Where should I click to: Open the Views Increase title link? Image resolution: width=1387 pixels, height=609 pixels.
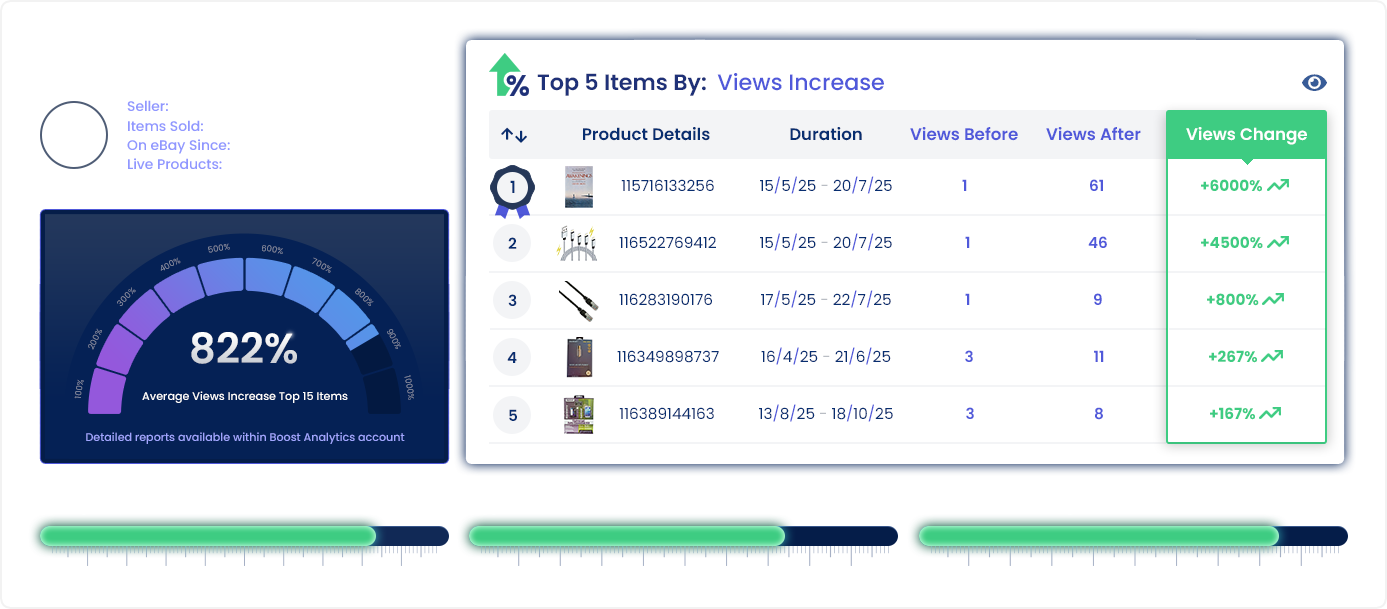pyautogui.click(x=801, y=83)
